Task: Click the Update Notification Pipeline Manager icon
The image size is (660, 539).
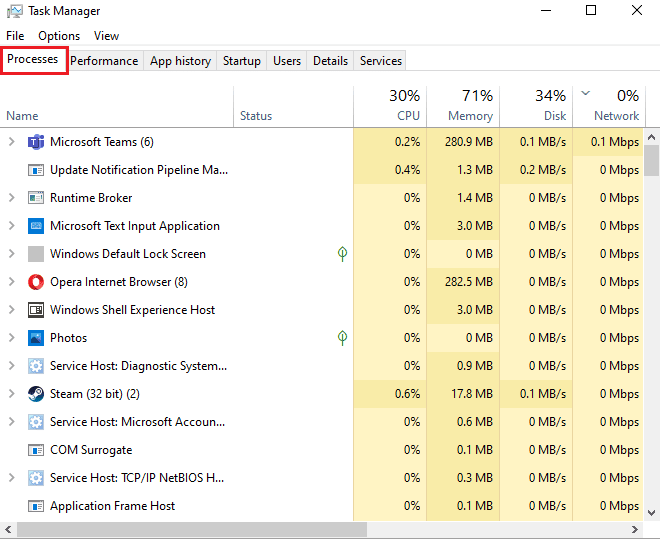Action: 36,170
